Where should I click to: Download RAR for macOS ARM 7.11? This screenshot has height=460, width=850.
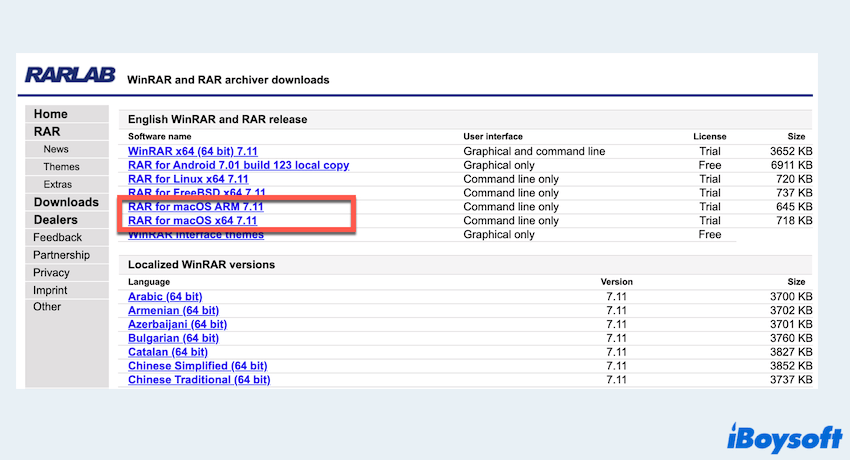198,207
